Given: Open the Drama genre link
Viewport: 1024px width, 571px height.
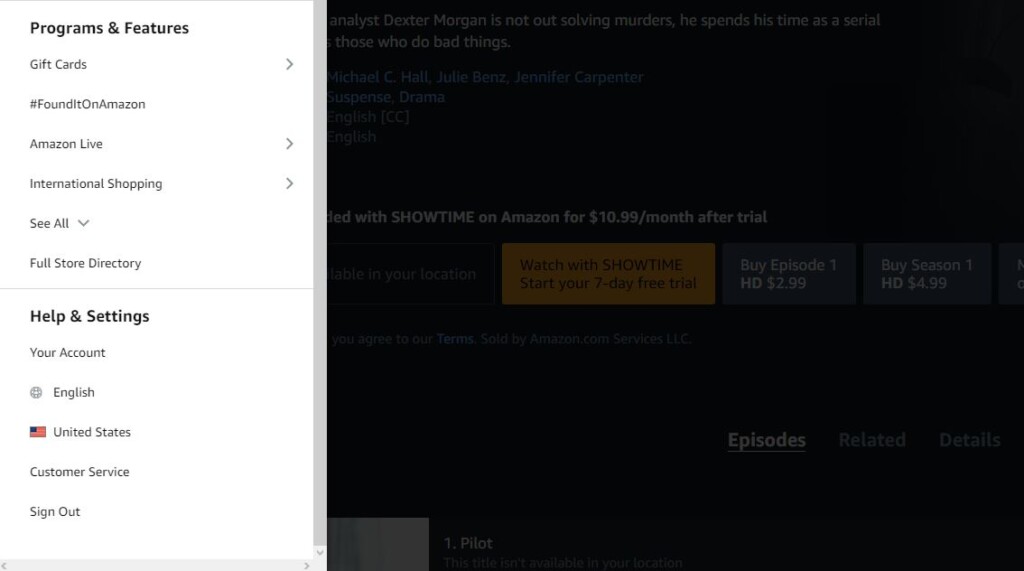Looking at the screenshot, I should [422, 97].
